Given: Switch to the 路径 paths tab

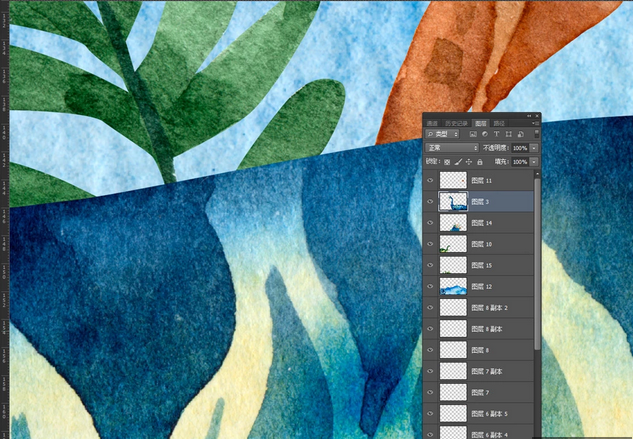Looking at the screenshot, I should coord(499,122).
